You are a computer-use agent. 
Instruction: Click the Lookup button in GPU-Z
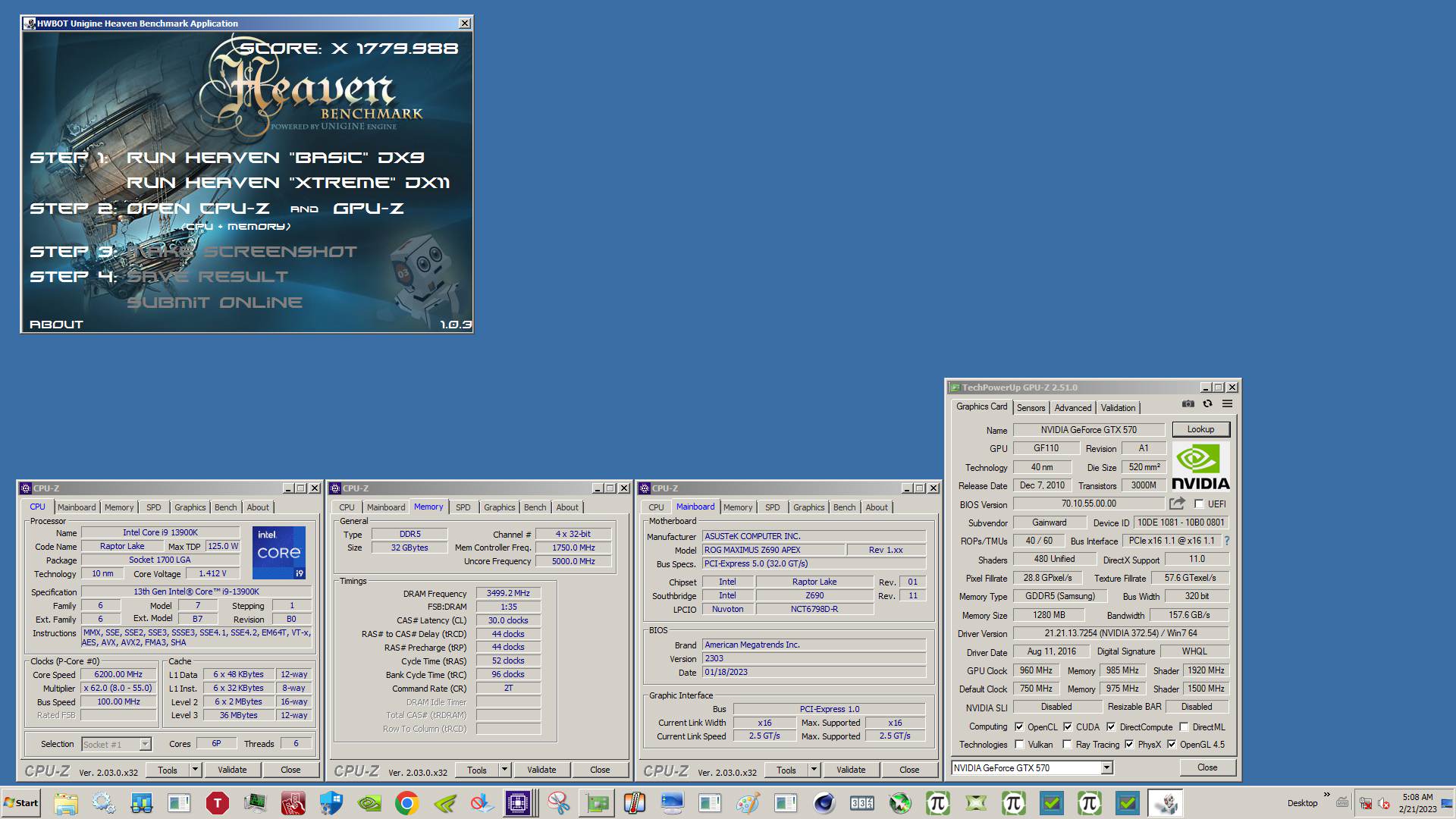click(1200, 429)
